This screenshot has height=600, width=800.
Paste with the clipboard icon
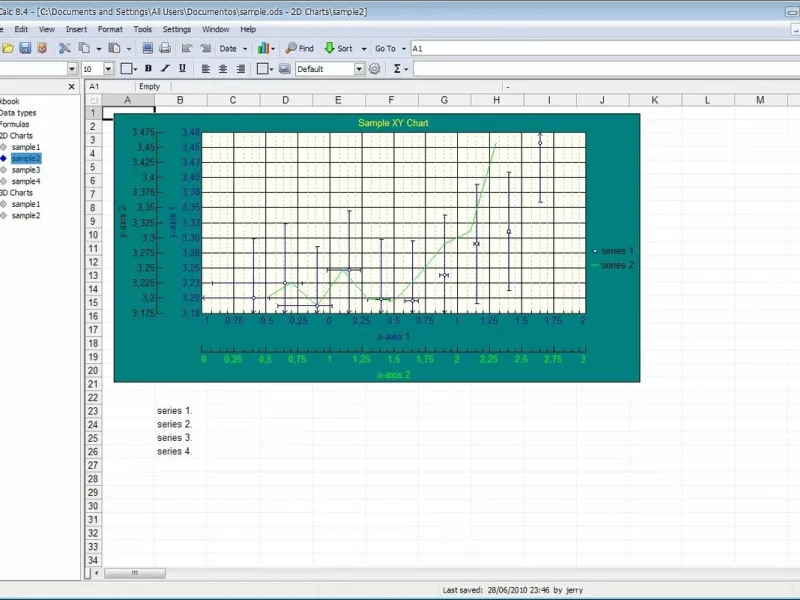115,48
